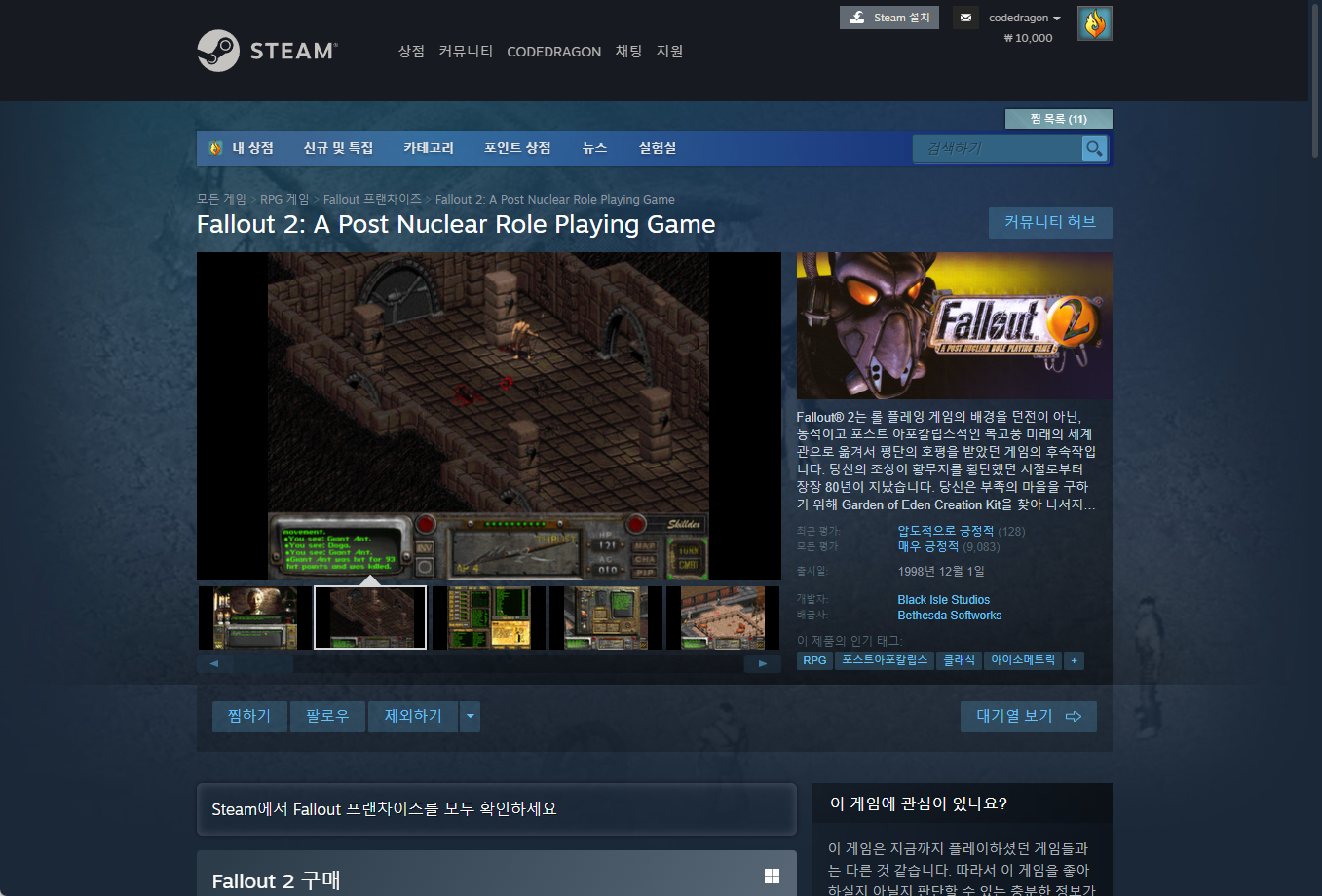Click the 매우 긍정적 all reviews link
1322x896 pixels.
[927, 546]
